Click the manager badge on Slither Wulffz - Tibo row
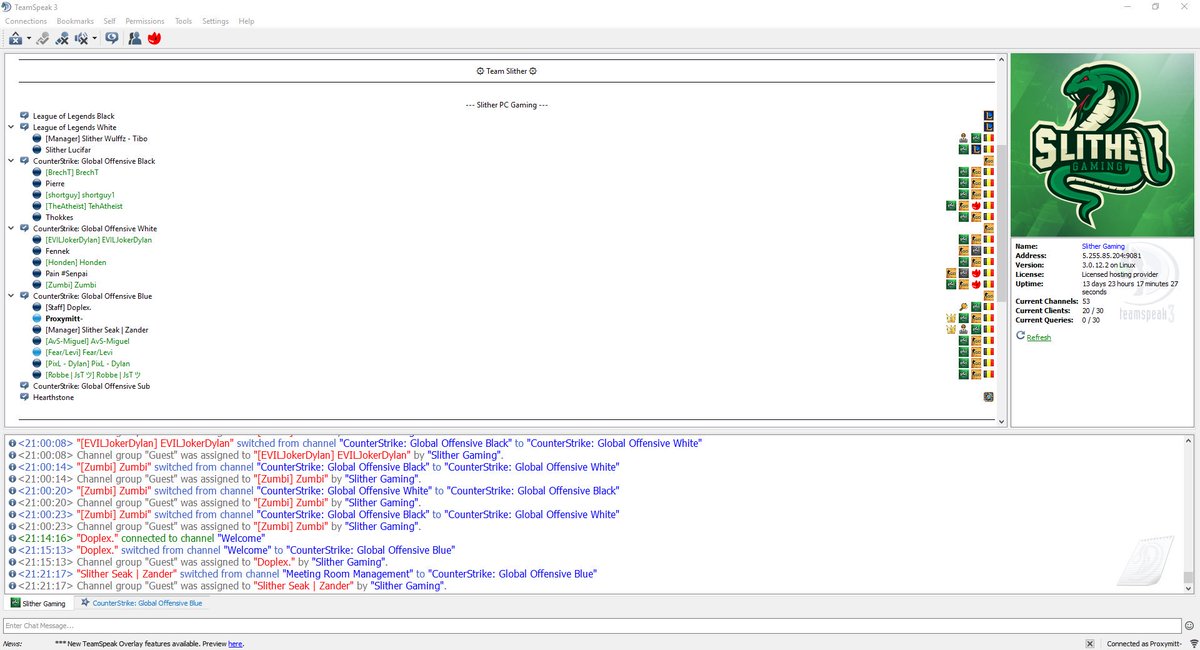This screenshot has height=650, width=1200. 963,138
